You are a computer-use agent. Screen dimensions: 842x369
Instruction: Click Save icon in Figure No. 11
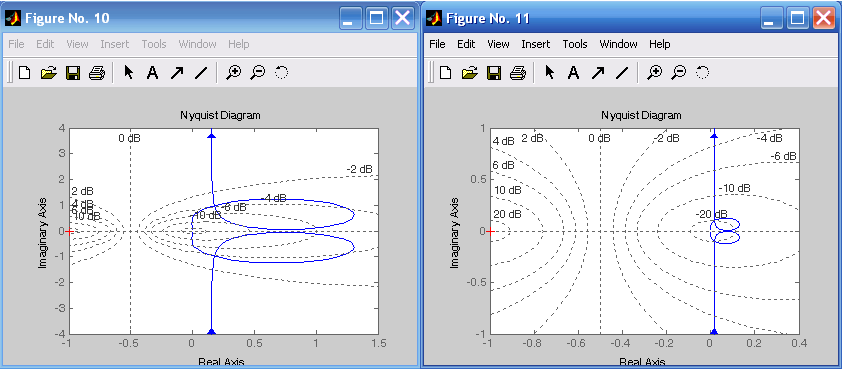click(493, 73)
